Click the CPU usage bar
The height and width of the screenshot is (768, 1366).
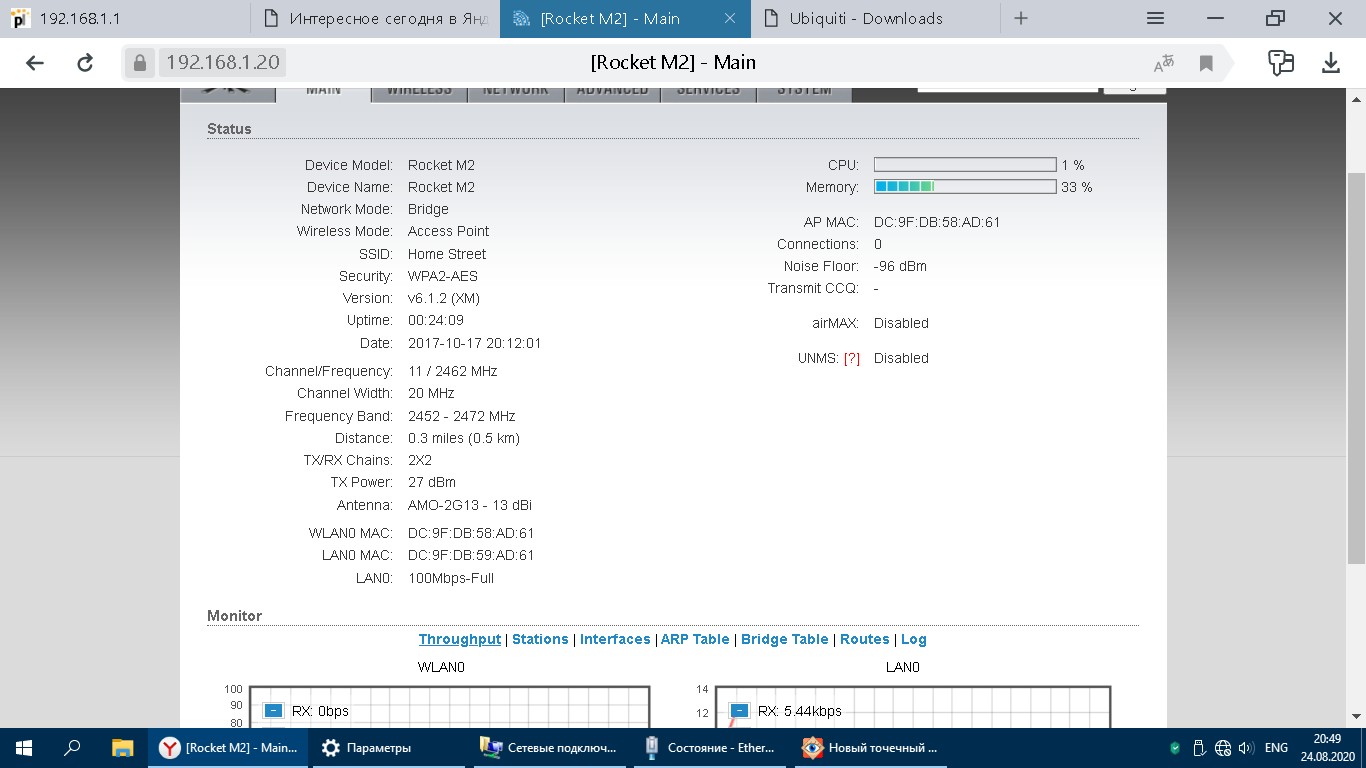(965, 165)
